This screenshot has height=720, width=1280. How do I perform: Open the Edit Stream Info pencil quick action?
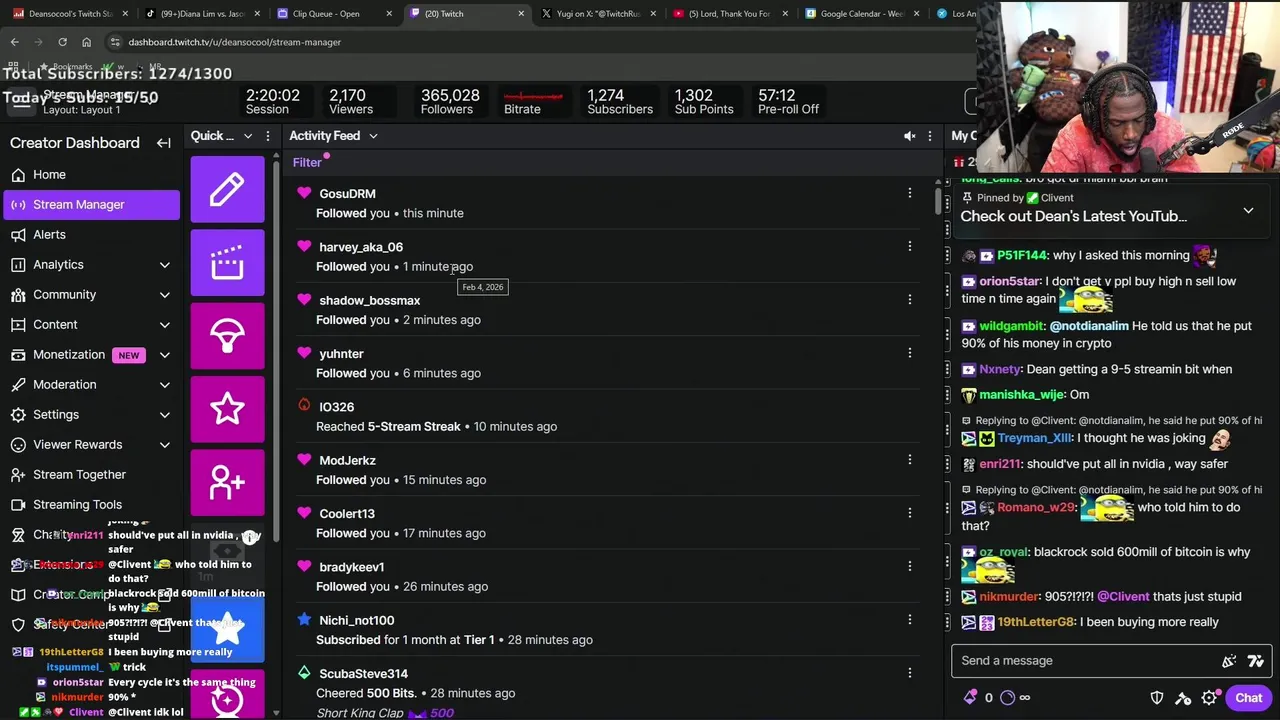pos(227,189)
